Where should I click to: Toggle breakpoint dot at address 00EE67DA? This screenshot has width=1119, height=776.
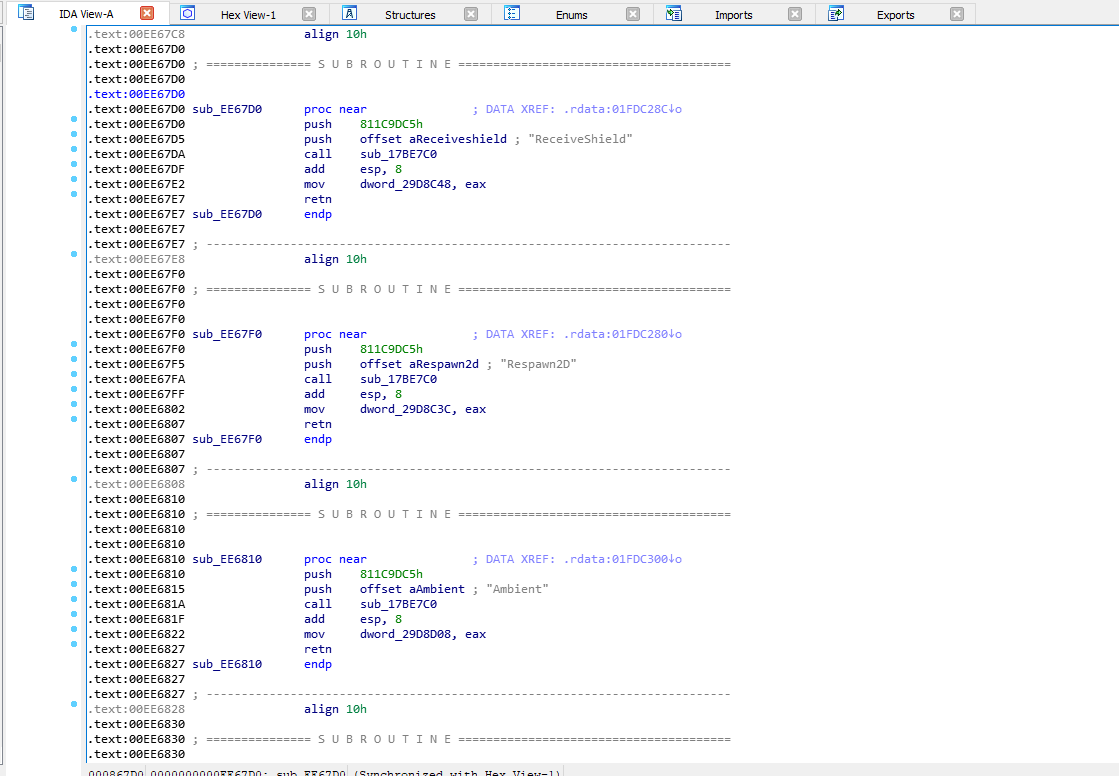click(74, 149)
